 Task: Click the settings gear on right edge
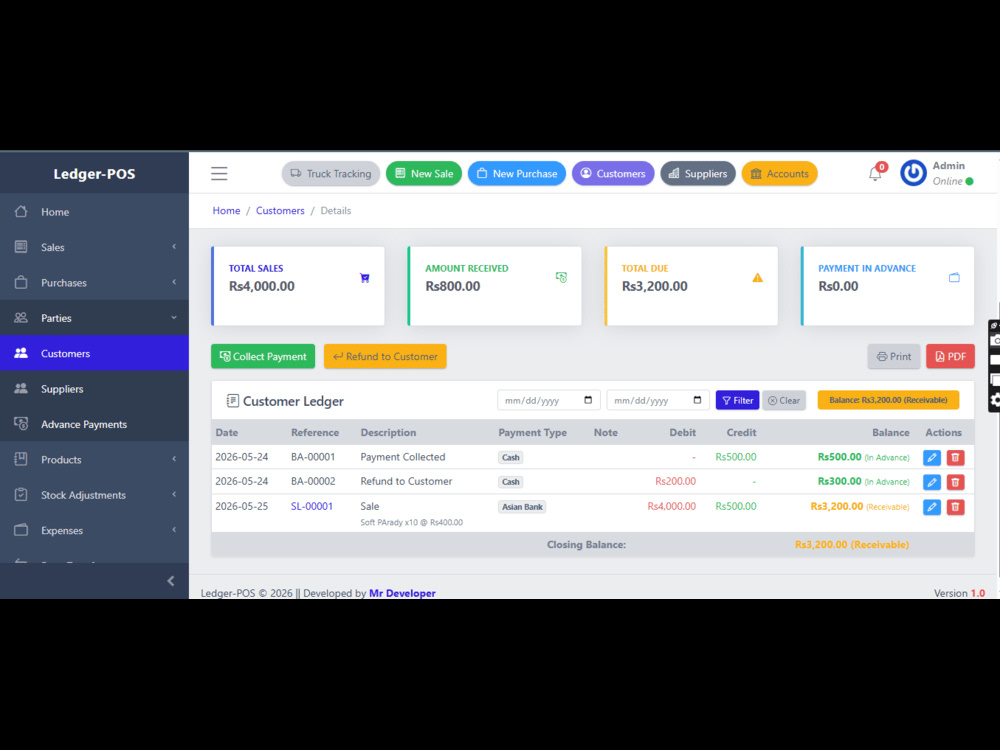(994, 400)
